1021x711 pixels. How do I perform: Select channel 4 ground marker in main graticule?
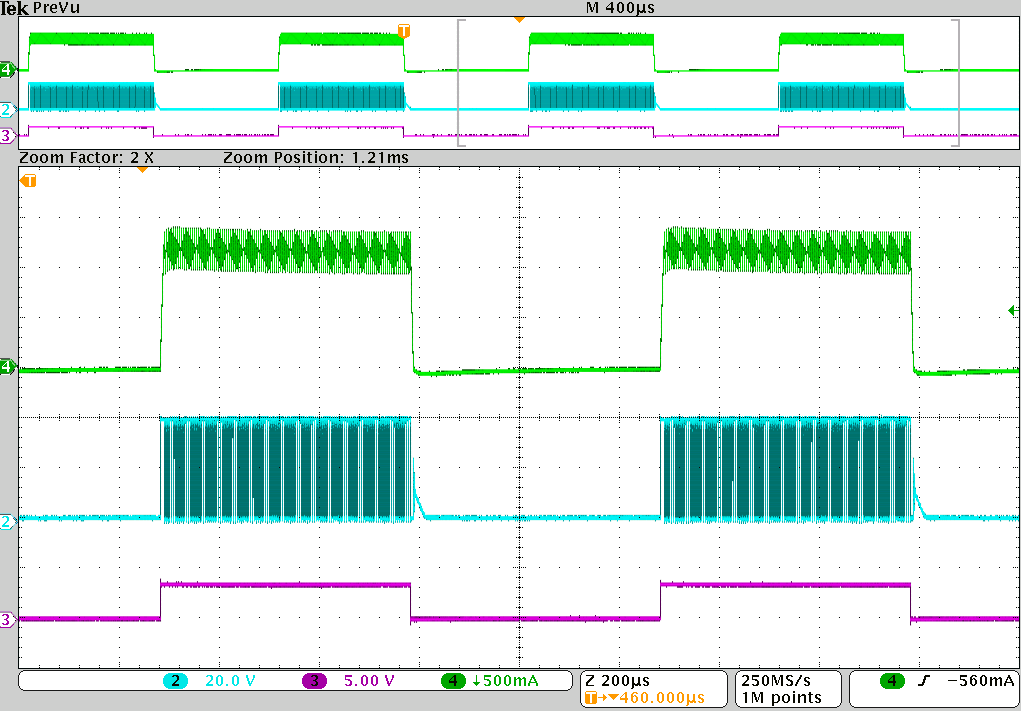pos(8,367)
